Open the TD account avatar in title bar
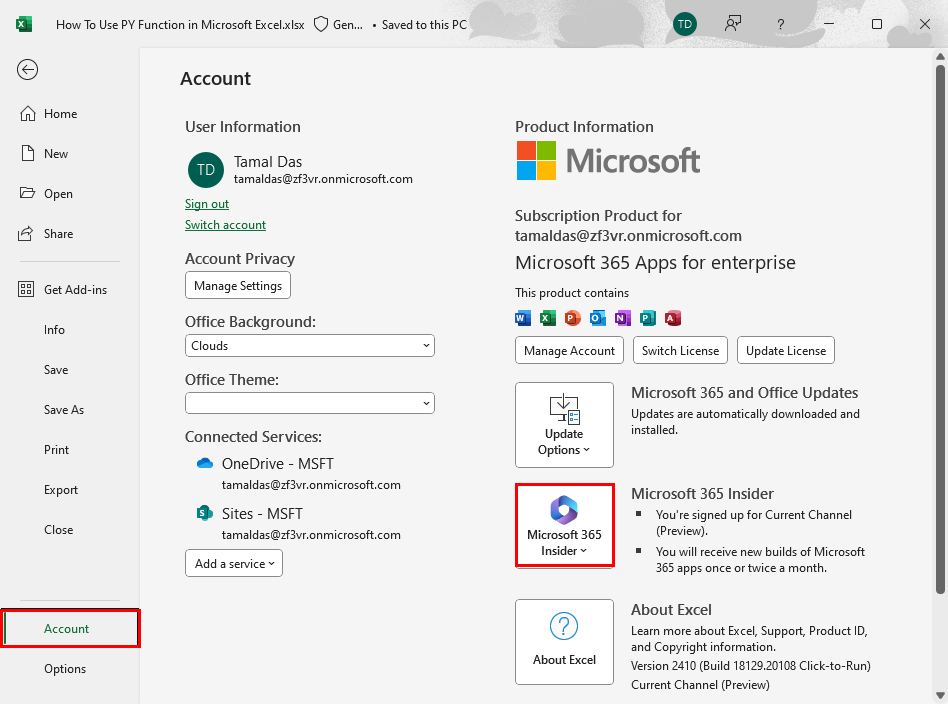 (x=684, y=24)
